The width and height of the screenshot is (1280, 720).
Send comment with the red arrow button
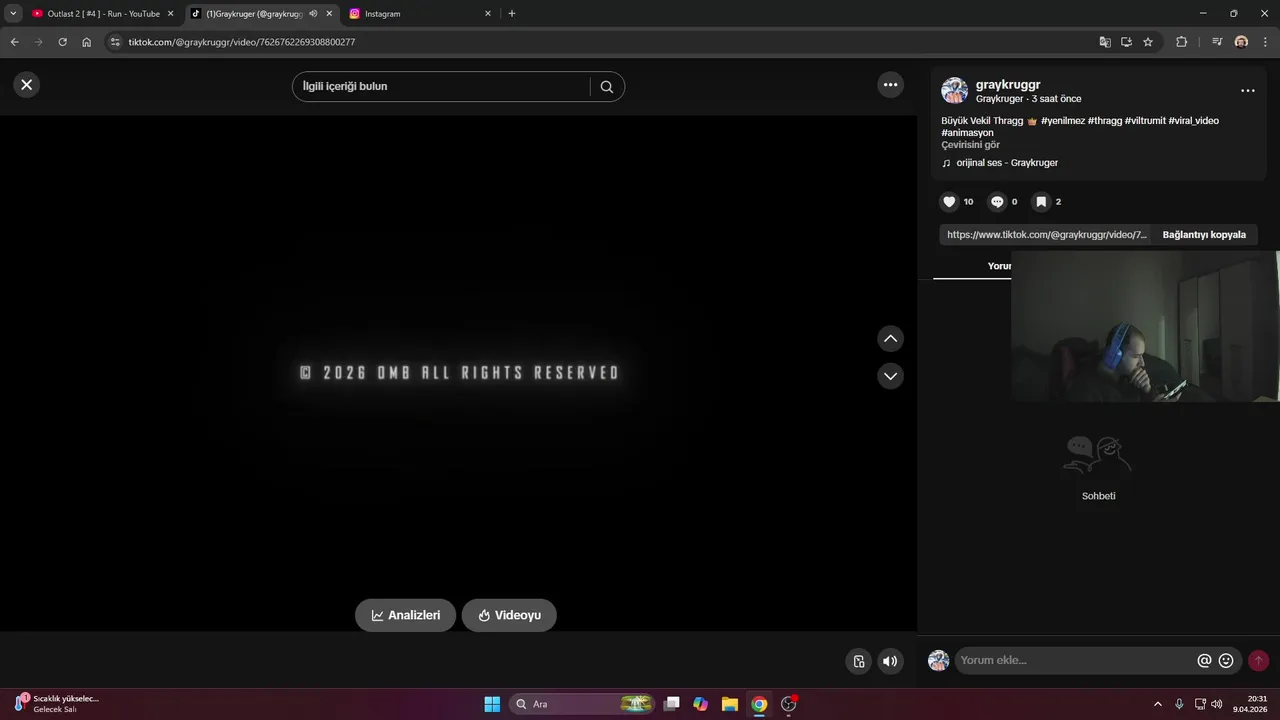pyautogui.click(x=1258, y=660)
